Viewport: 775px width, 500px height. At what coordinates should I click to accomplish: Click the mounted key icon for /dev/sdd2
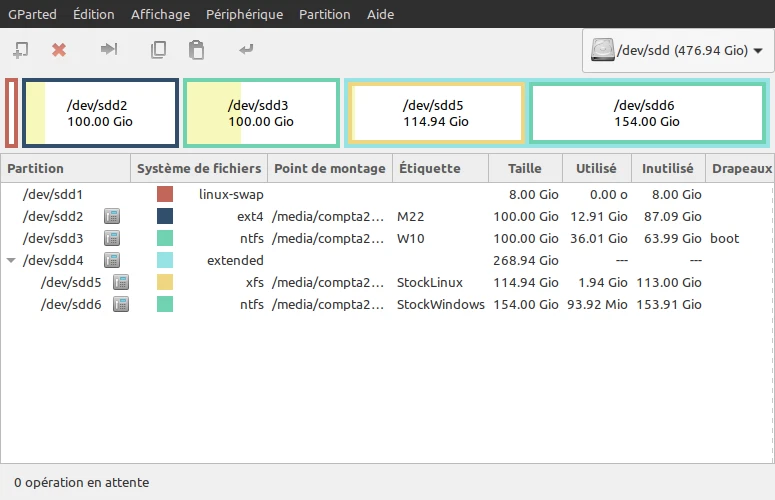pos(112,216)
